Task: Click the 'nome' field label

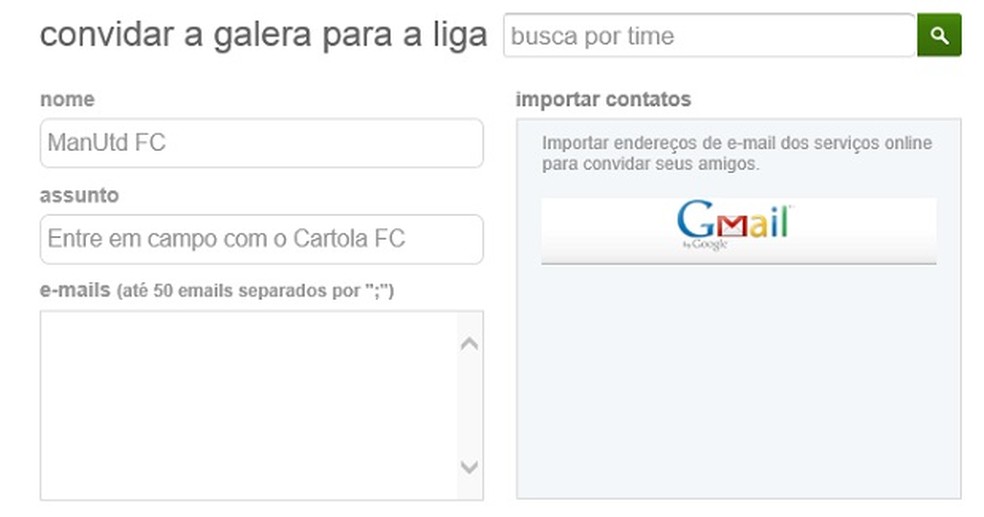Action: [67, 99]
